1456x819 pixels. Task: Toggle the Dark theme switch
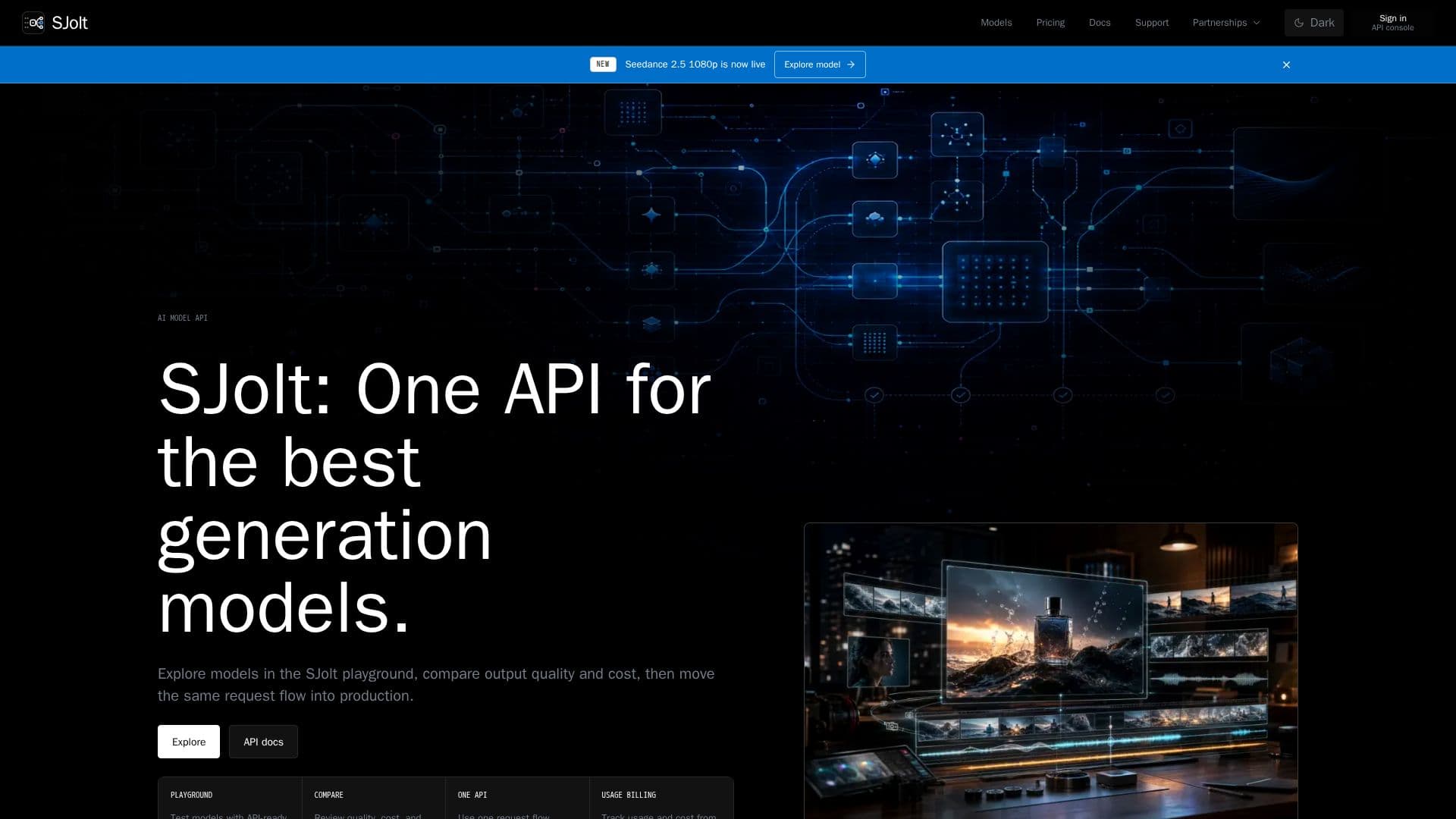pos(1313,23)
